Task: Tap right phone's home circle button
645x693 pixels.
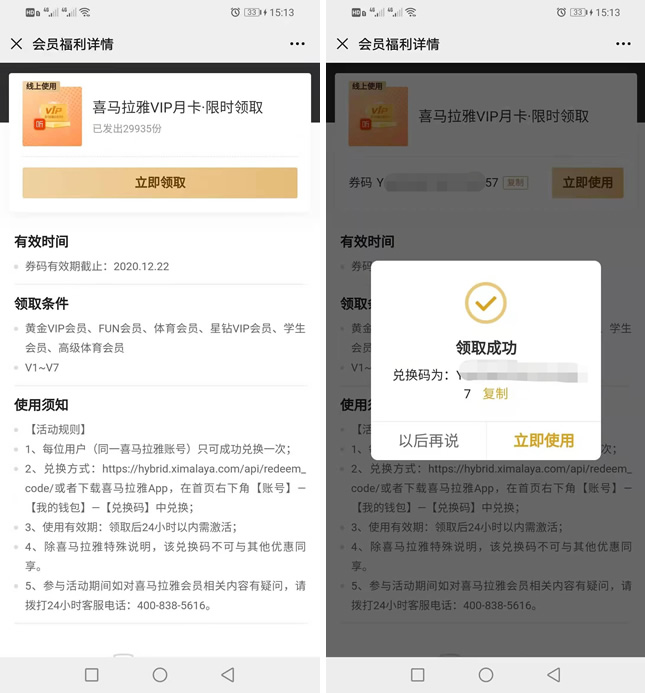Action: coord(485,675)
